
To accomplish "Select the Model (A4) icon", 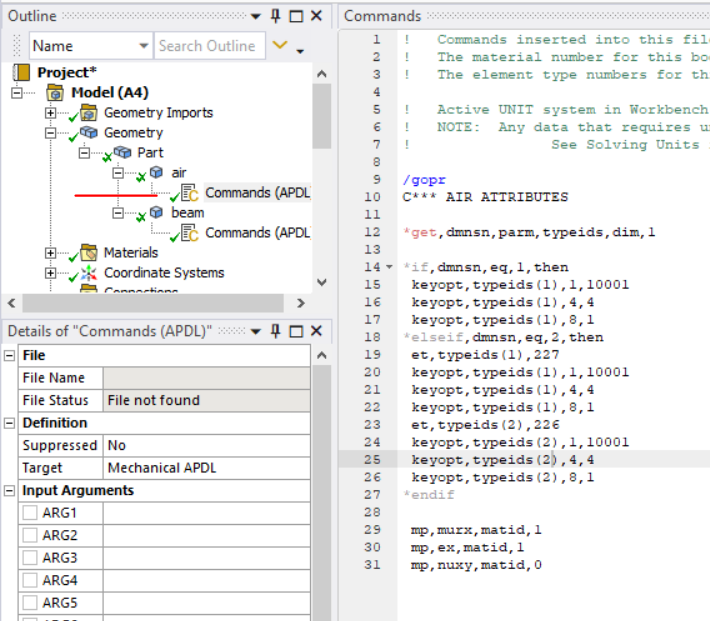I will (55, 93).
